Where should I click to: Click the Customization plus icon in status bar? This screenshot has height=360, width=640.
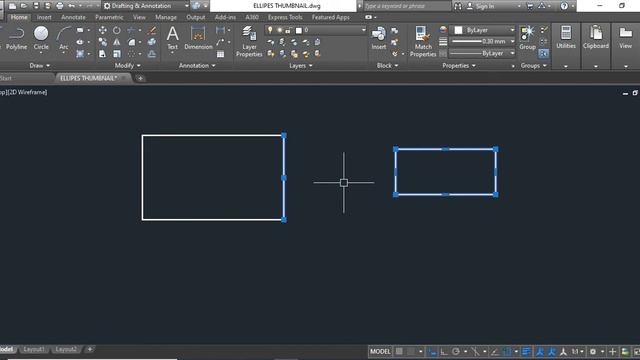point(612,351)
